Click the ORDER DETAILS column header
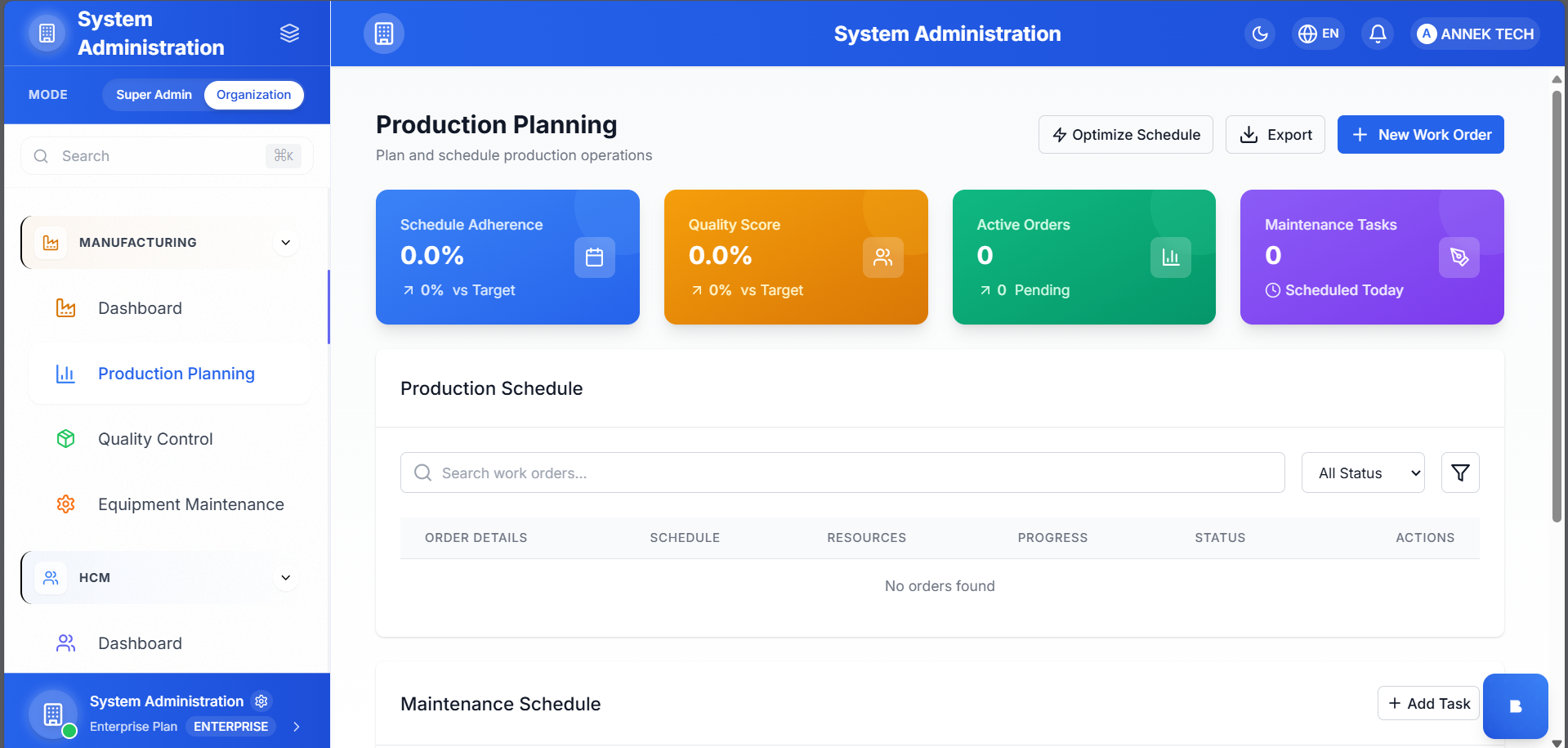The height and width of the screenshot is (748, 1568). [x=476, y=538]
